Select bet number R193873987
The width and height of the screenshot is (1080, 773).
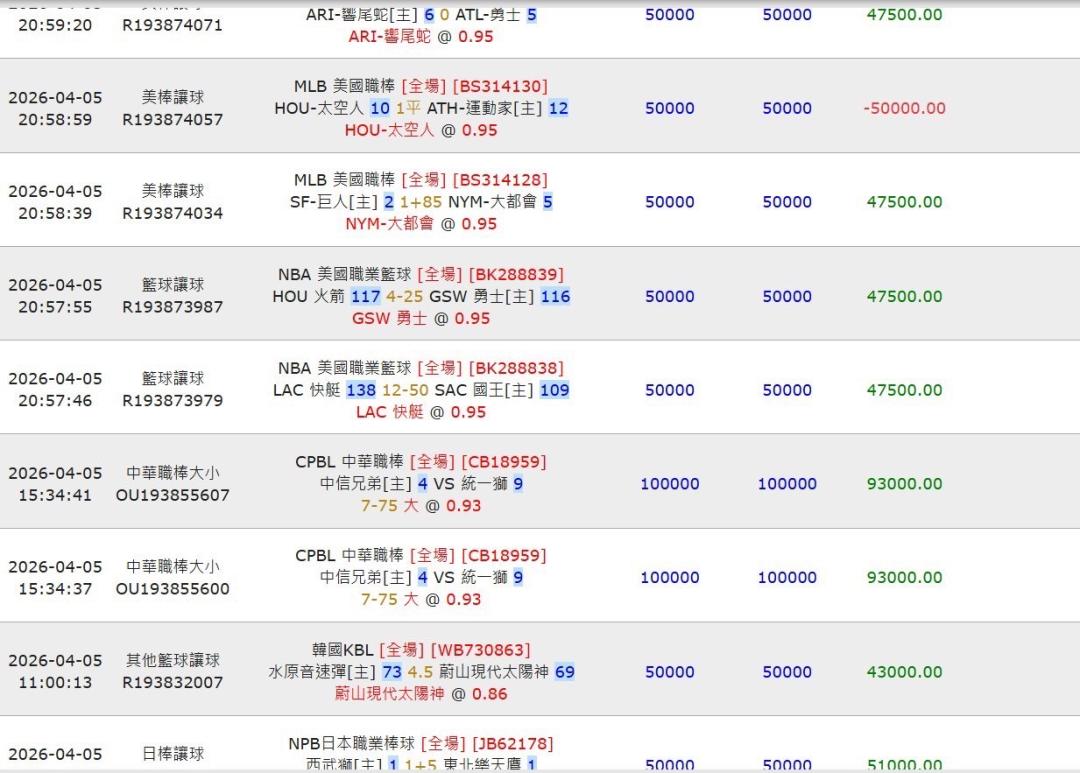tap(172, 307)
